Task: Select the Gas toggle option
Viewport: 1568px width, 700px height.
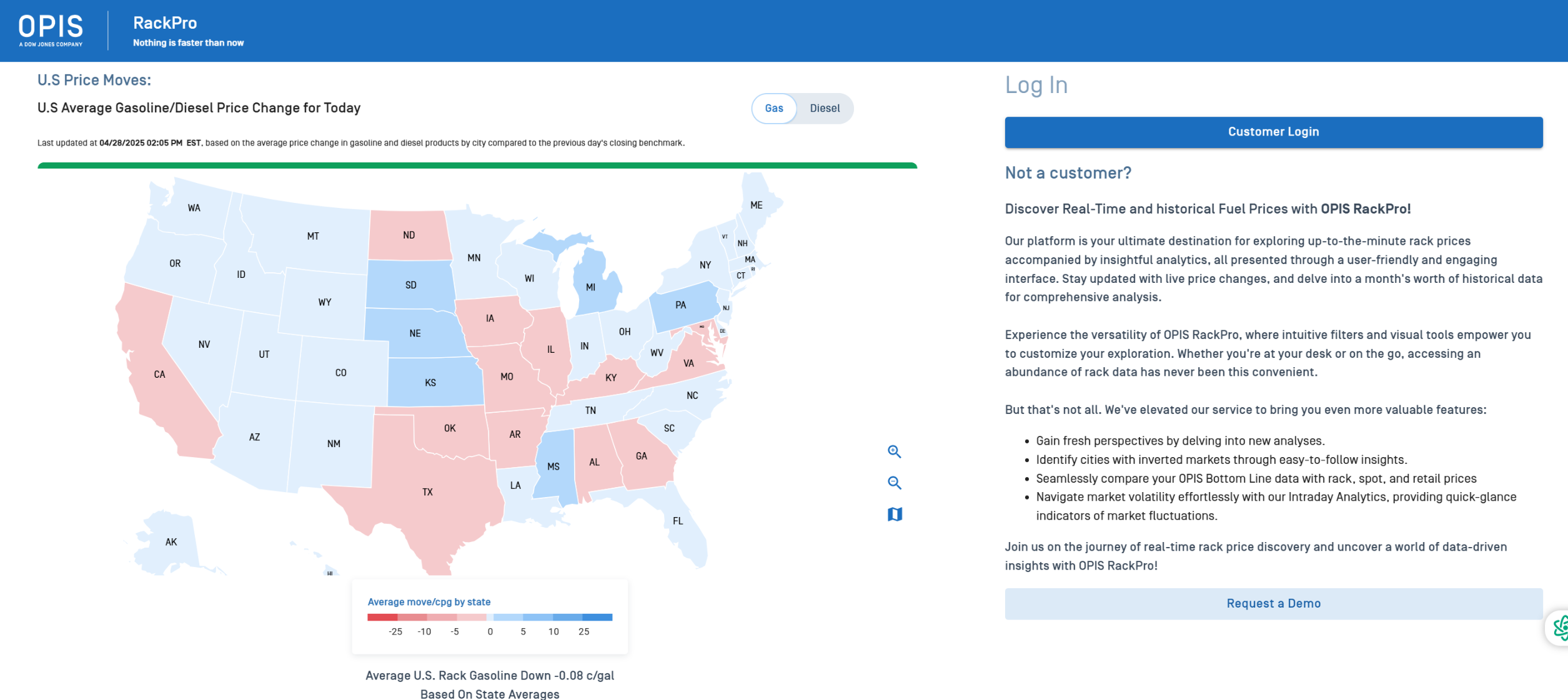Action: tap(773, 109)
